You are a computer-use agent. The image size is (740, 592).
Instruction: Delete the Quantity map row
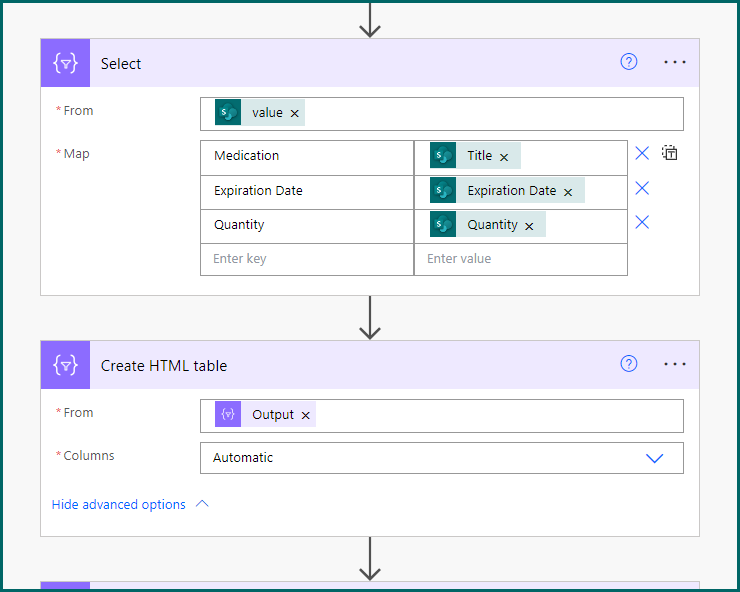click(642, 222)
